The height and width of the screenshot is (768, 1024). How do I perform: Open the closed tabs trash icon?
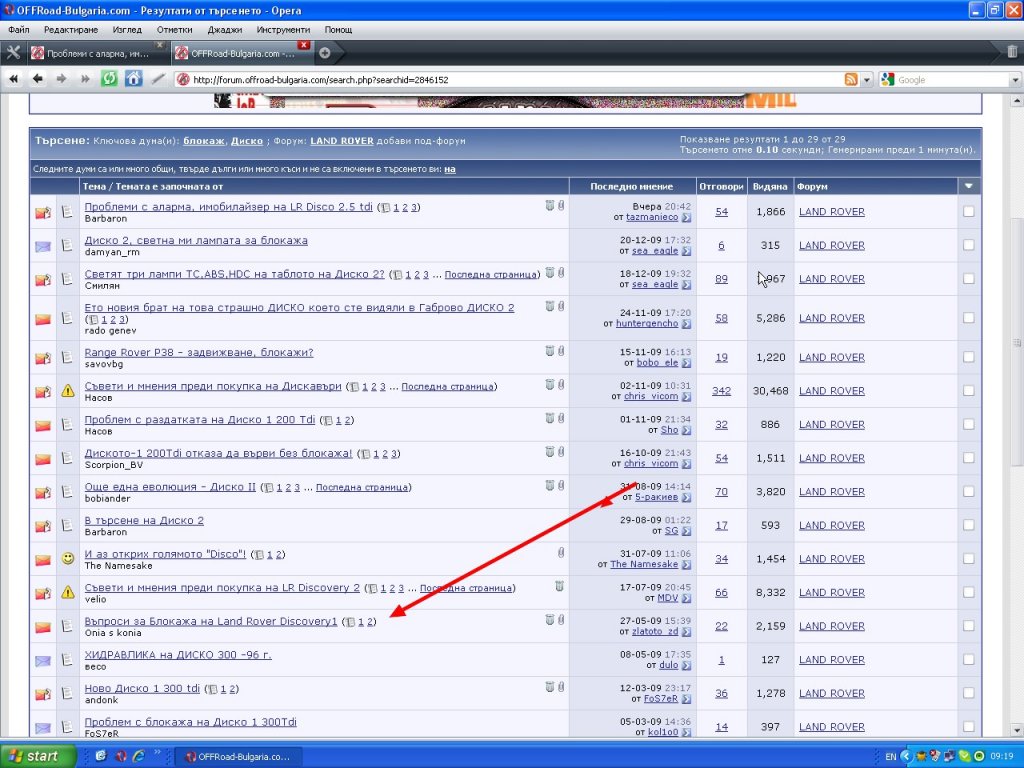pos(1012,52)
